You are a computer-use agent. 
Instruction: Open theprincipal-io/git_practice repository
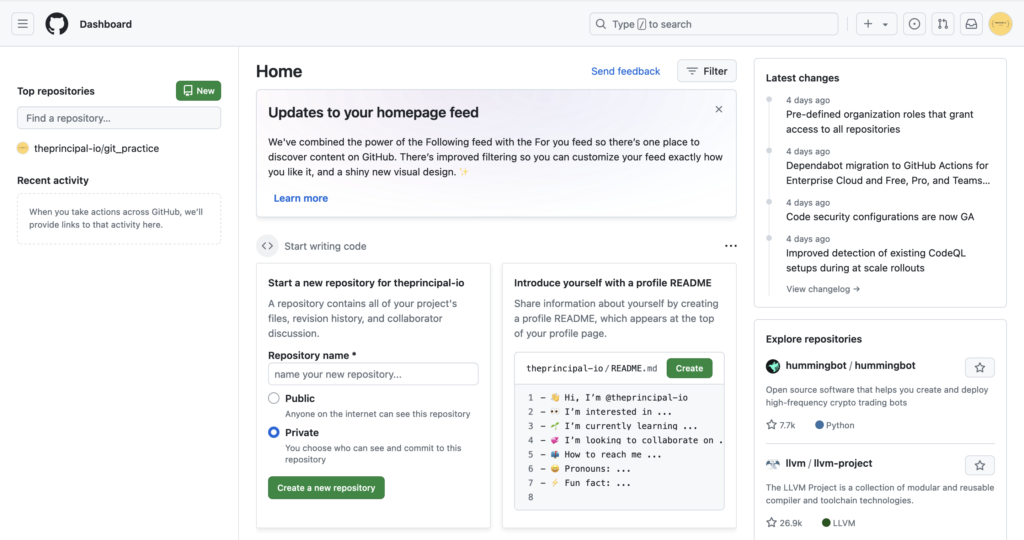pos(97,148)
